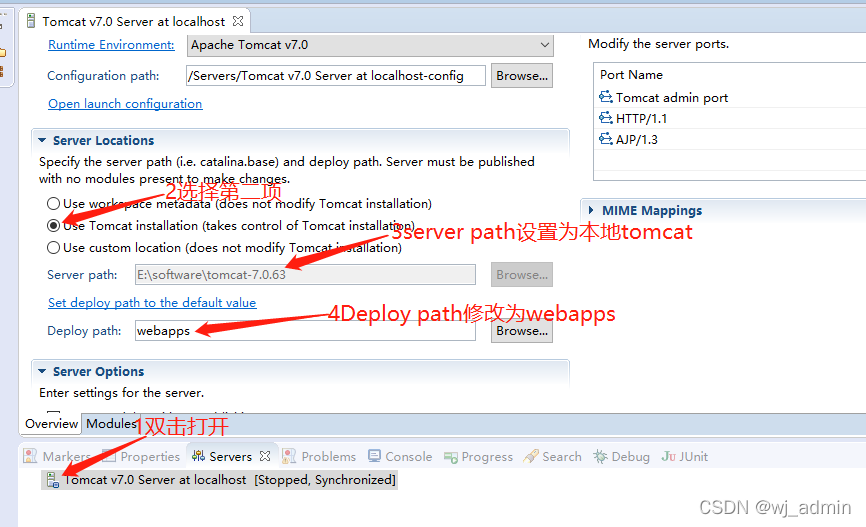Image resolution: width=866 pixels, height=527 pixels.
Task: Click Browse next to Deploy path
Action: (522, 331)
